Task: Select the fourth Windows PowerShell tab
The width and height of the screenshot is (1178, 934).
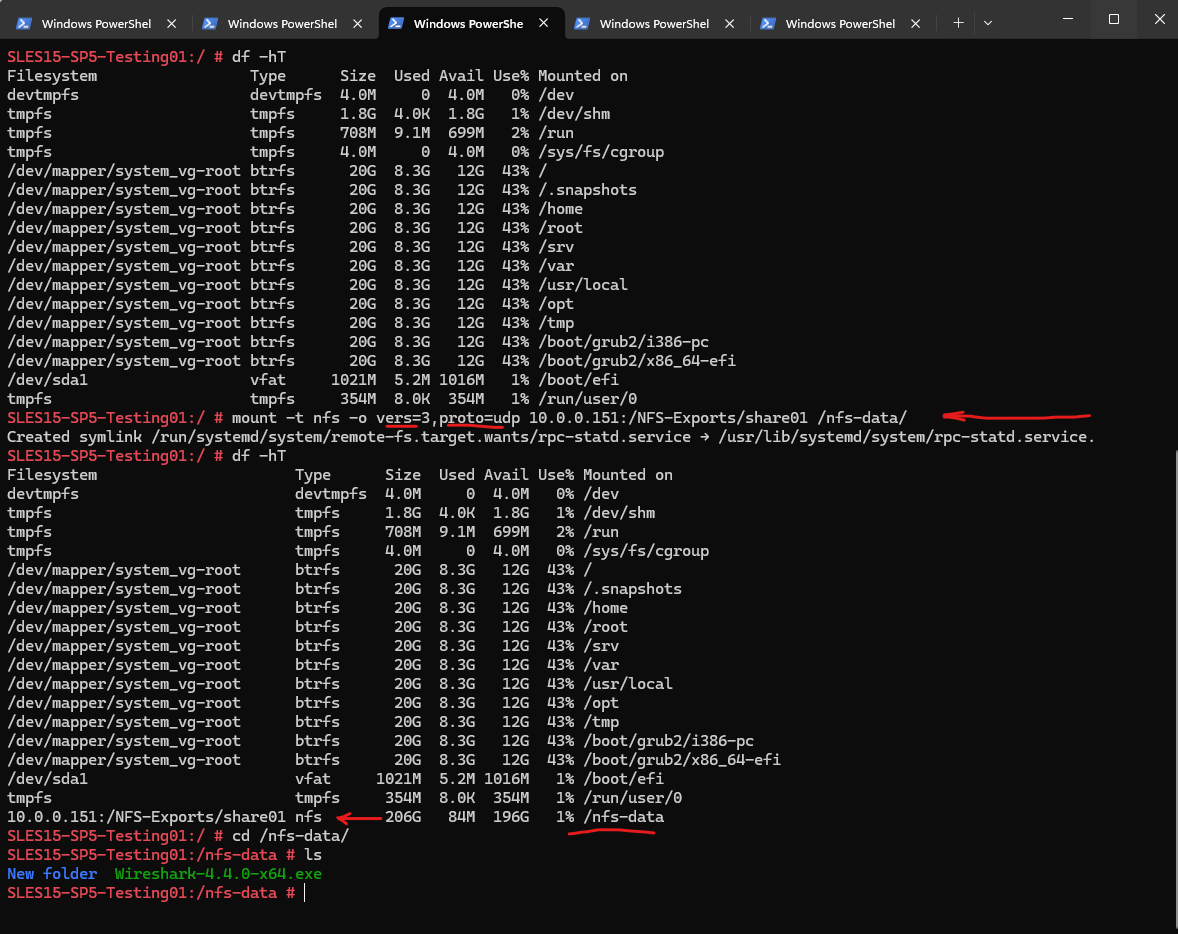Action: [654, 23]
